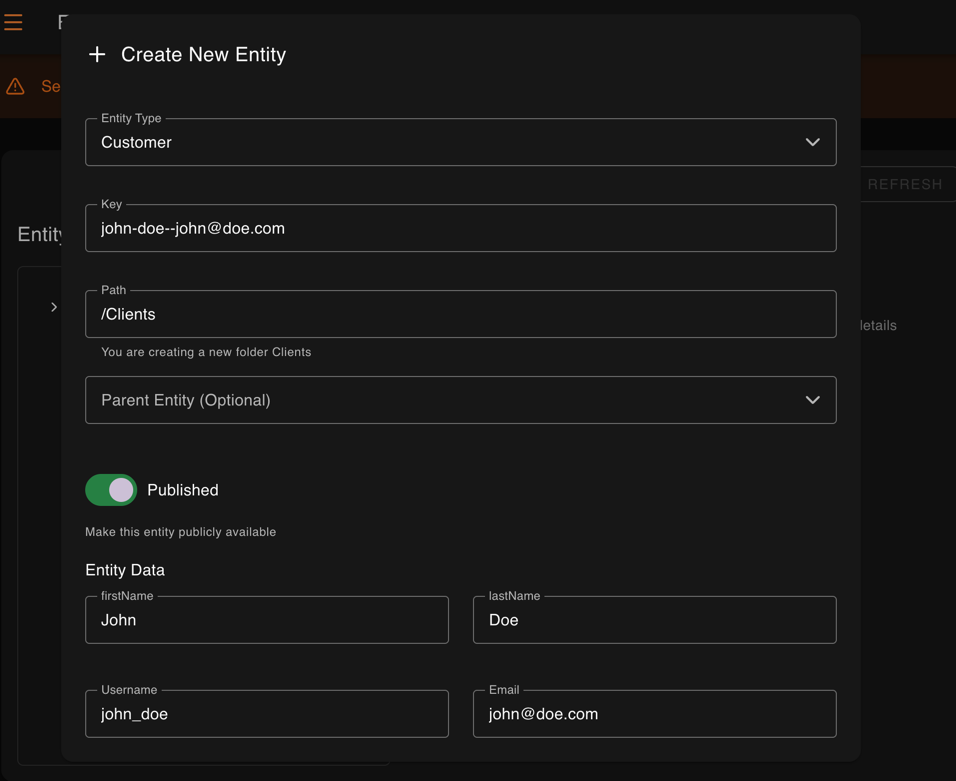Click the firstName field containing John
This screenshot has width=956, height=781.
[266, 620]
